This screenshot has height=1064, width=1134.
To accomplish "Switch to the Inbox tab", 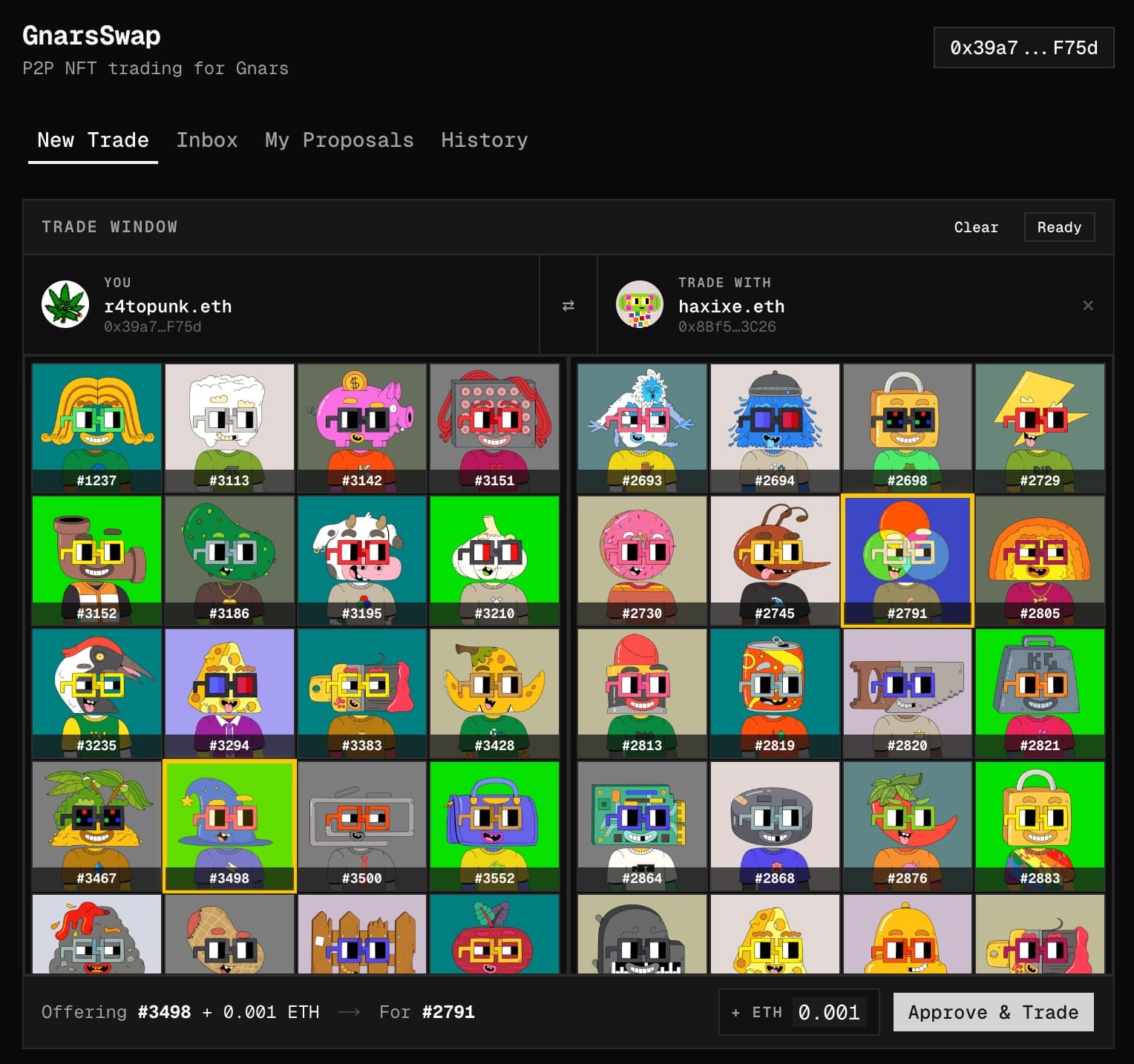I will pos(207,140).
